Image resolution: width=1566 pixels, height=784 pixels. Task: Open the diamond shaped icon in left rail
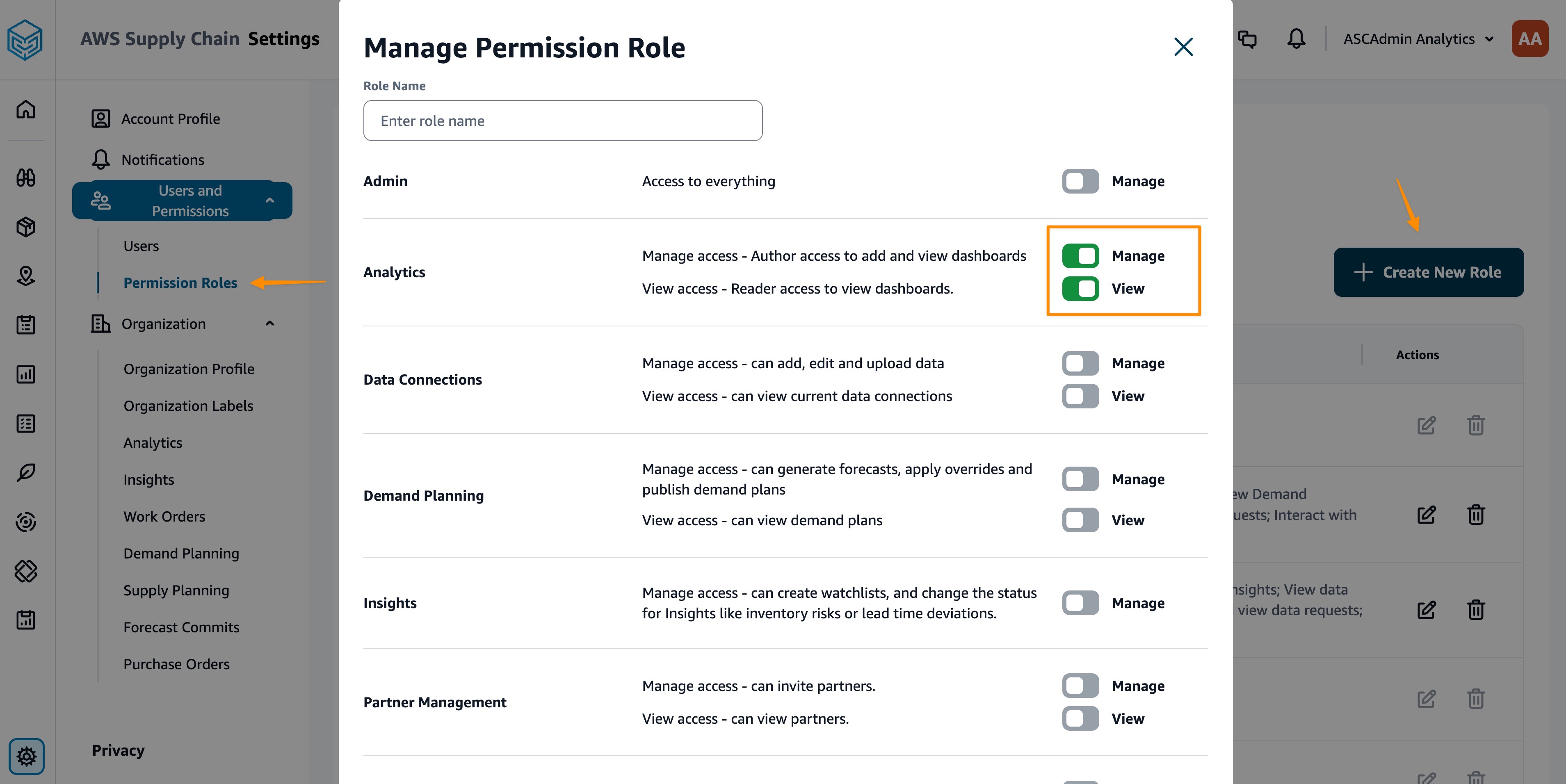(25, 571)
